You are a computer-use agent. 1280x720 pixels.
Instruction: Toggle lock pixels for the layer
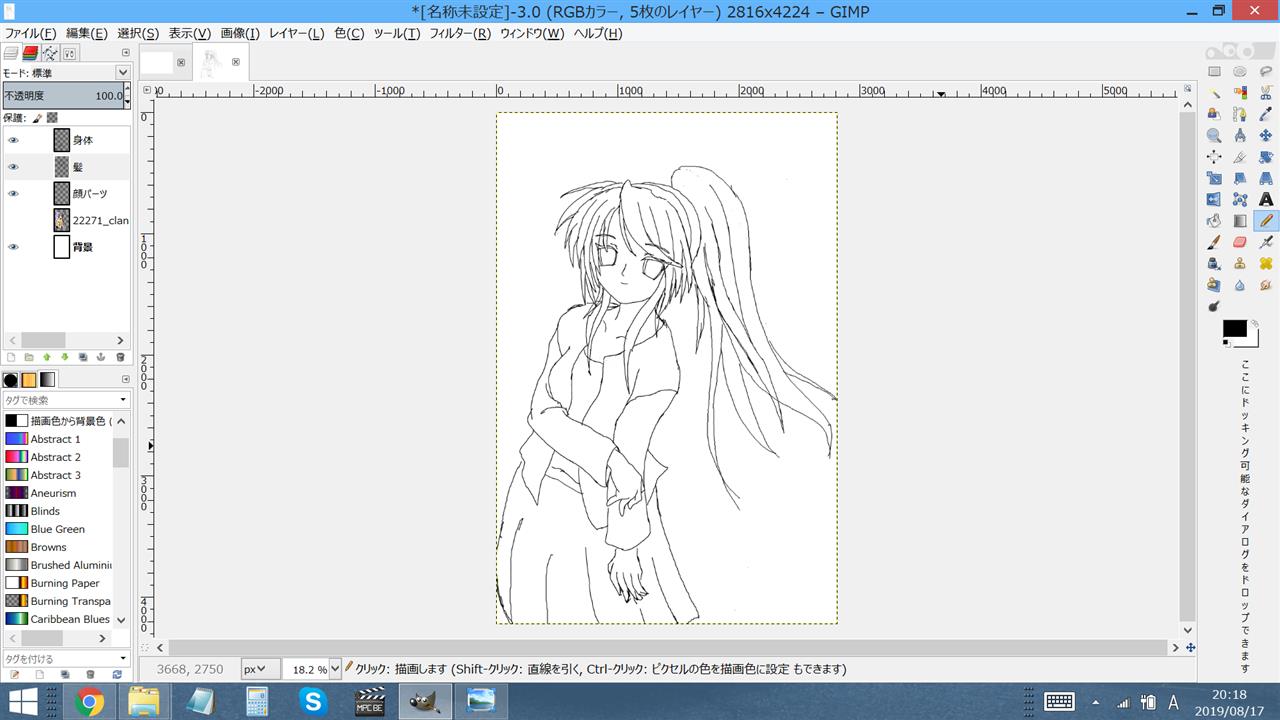[x=38, y=117]
